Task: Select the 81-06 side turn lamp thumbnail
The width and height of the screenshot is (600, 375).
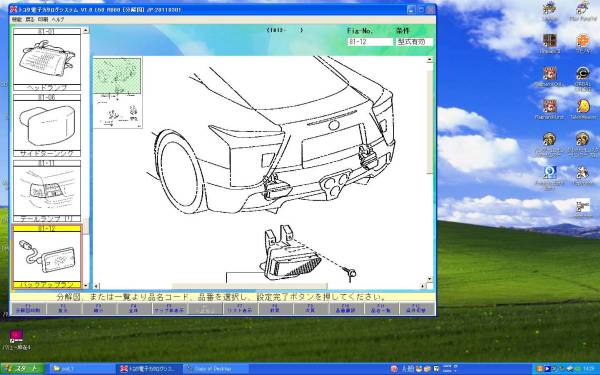Action: [x=47, y=126]
